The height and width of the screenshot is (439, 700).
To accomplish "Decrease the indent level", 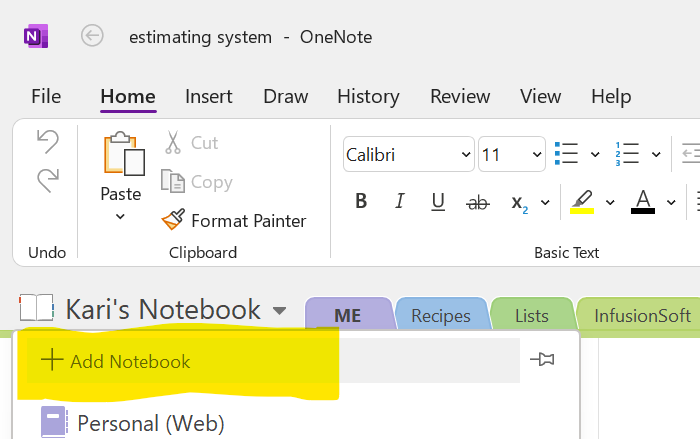I will tap(691, 154).
